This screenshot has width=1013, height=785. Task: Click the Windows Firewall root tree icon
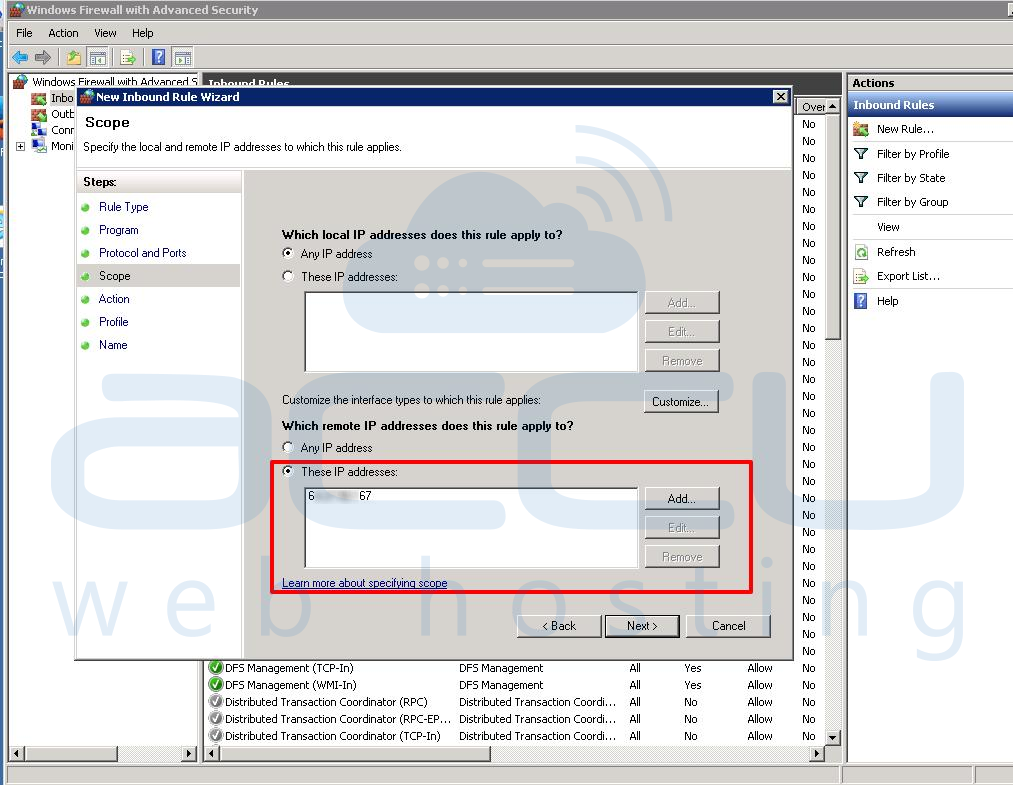21,81
